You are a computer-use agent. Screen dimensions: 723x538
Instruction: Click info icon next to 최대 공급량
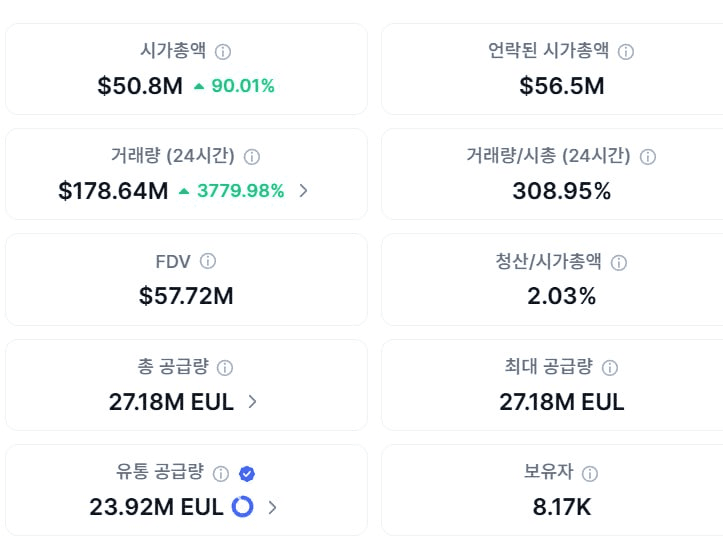click(x=610, y=368)
